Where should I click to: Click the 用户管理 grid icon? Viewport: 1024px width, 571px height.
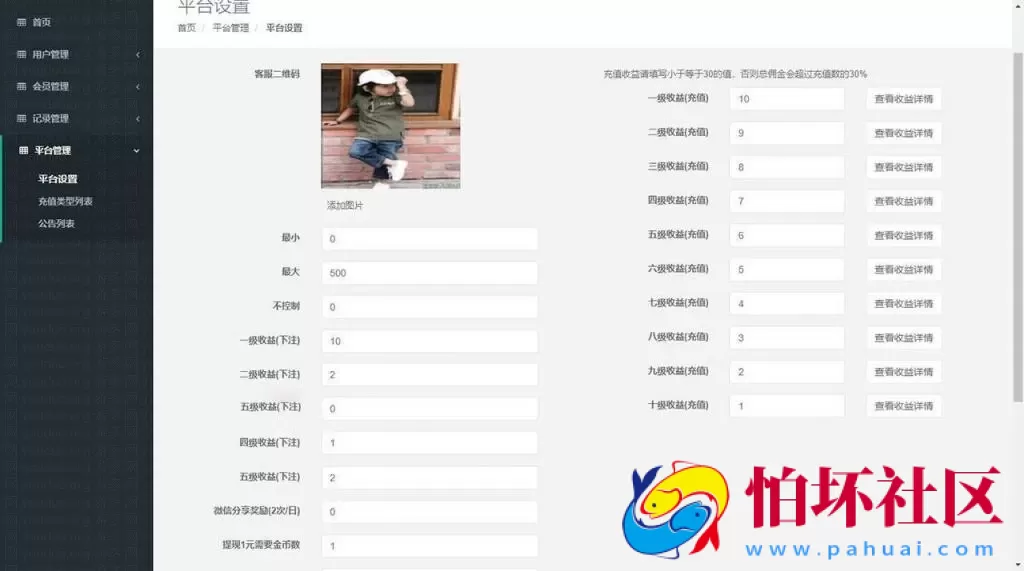[22, 54]
